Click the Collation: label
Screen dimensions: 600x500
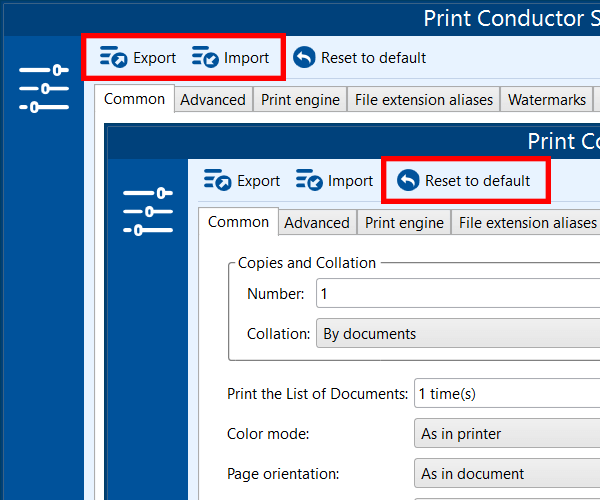(x=279, y=334)
